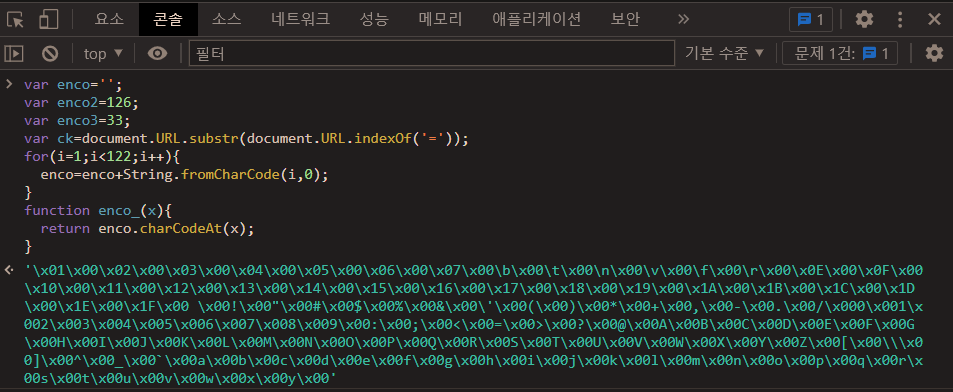
Task: Activate the inspect element picker icon
Action: coord(16,19)
